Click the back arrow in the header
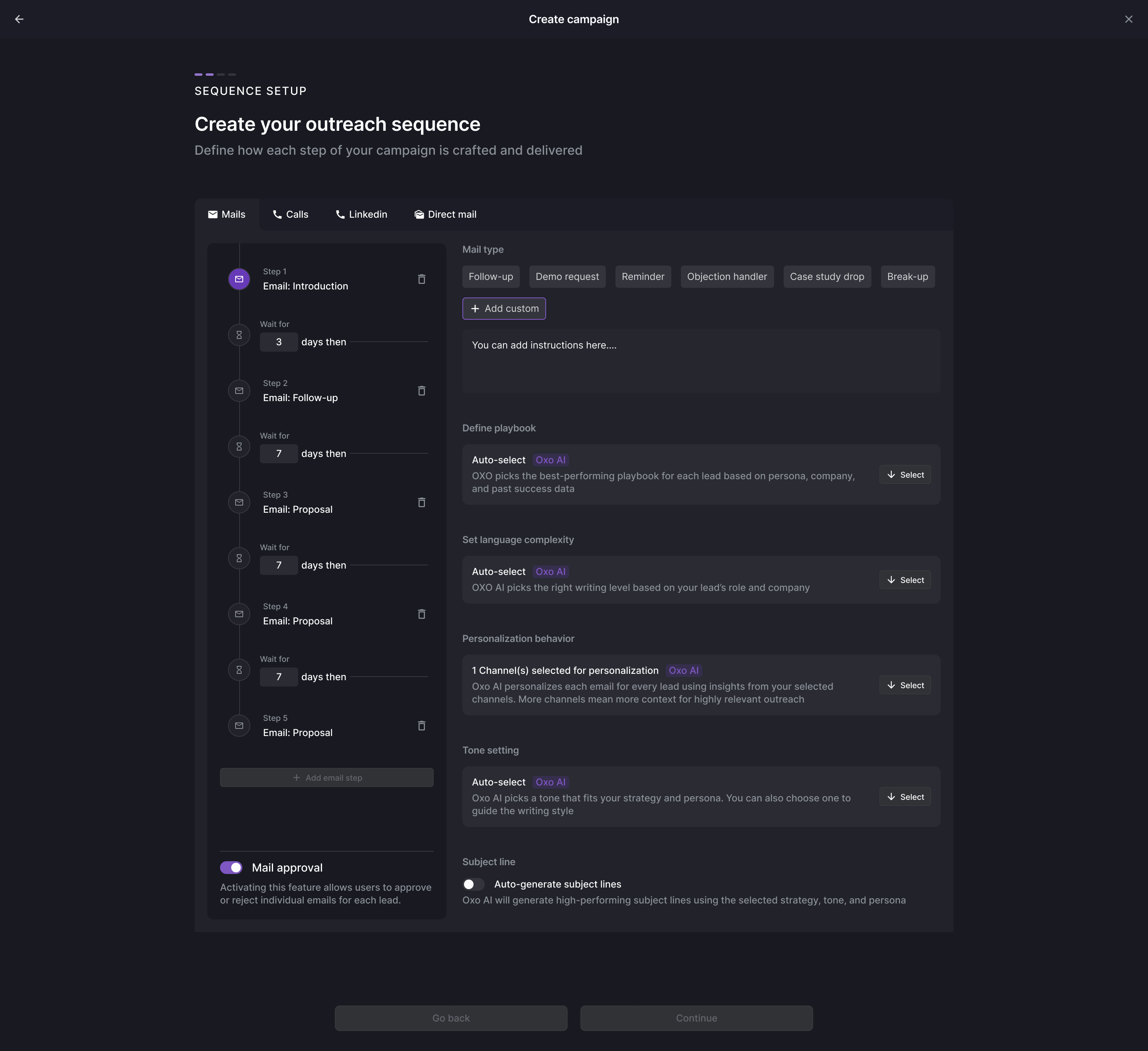 (x=20, y=20)
